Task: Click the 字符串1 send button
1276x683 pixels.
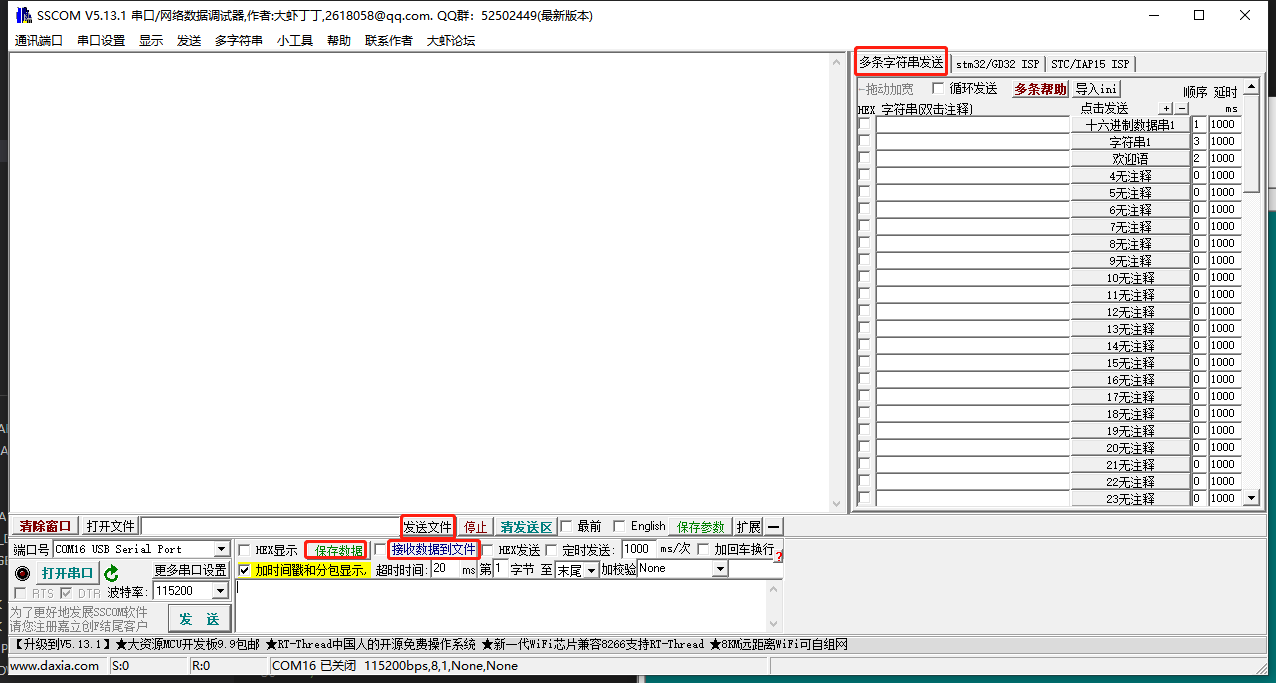Action: (1130, 142)
